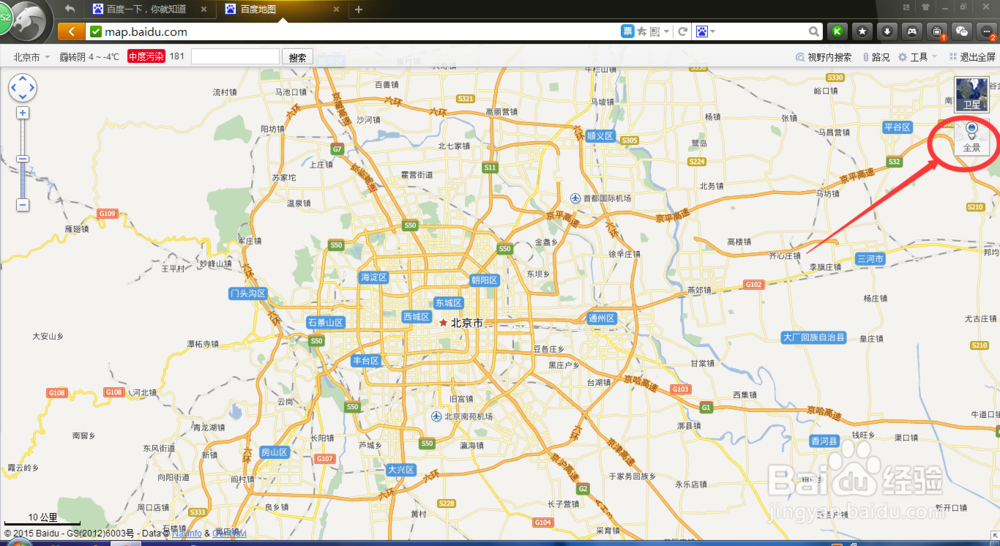The width and height of the screenshot is (1000, 546).
Task: Click the grid menu icon in title bar
Action: click(906, 7)
